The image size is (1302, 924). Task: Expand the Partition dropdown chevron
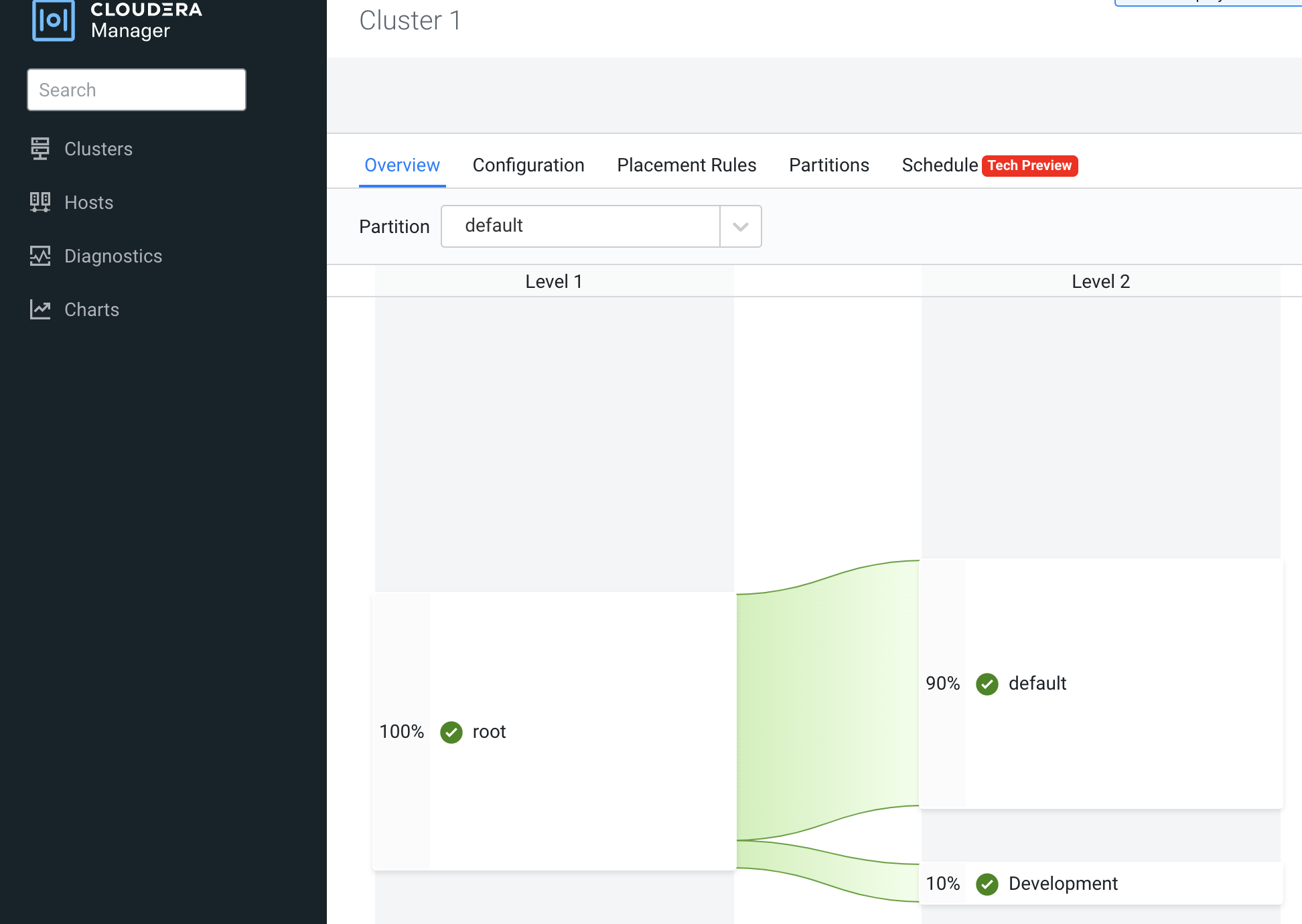tap(740, 226)
